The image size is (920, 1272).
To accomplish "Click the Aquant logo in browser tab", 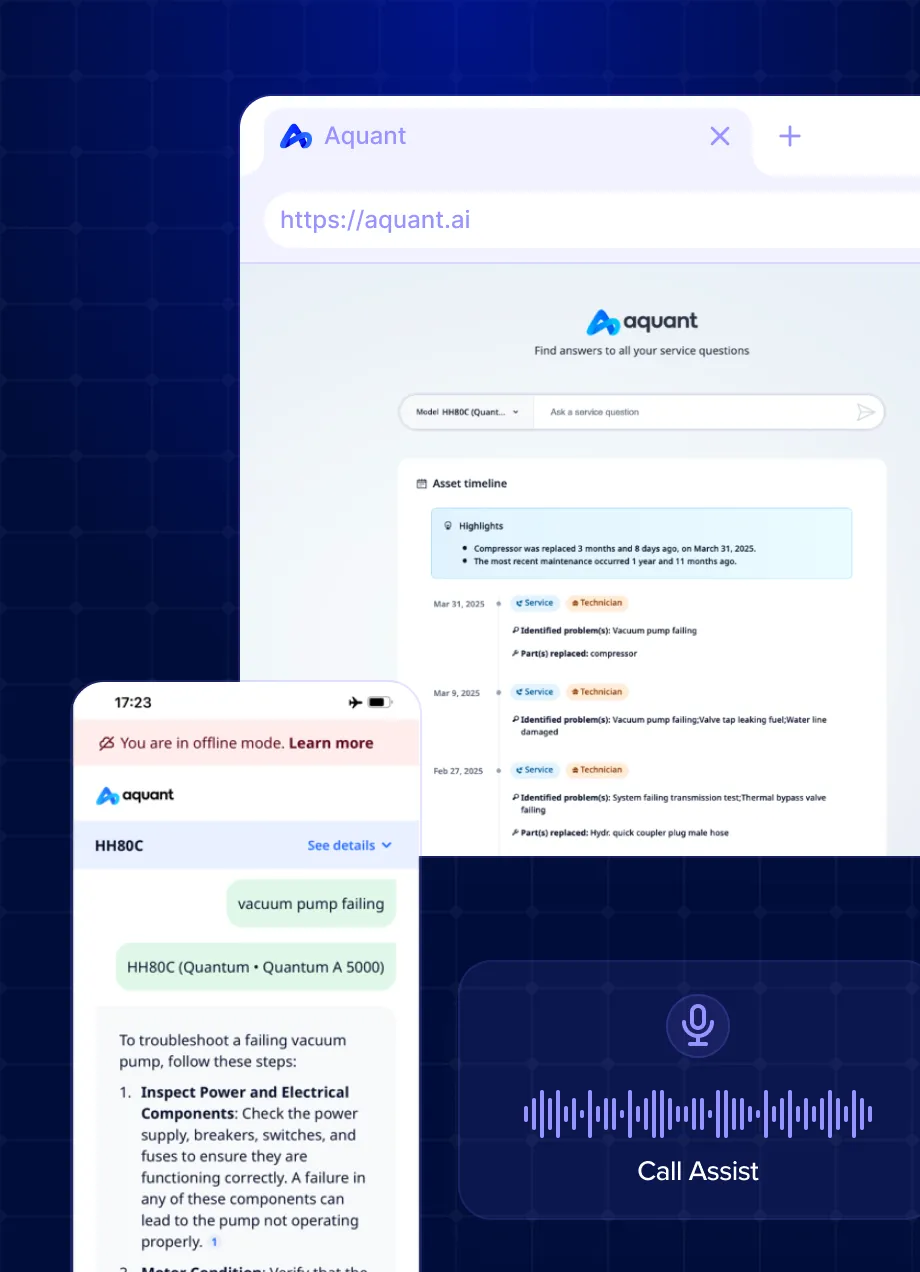I will click(296, 136).
